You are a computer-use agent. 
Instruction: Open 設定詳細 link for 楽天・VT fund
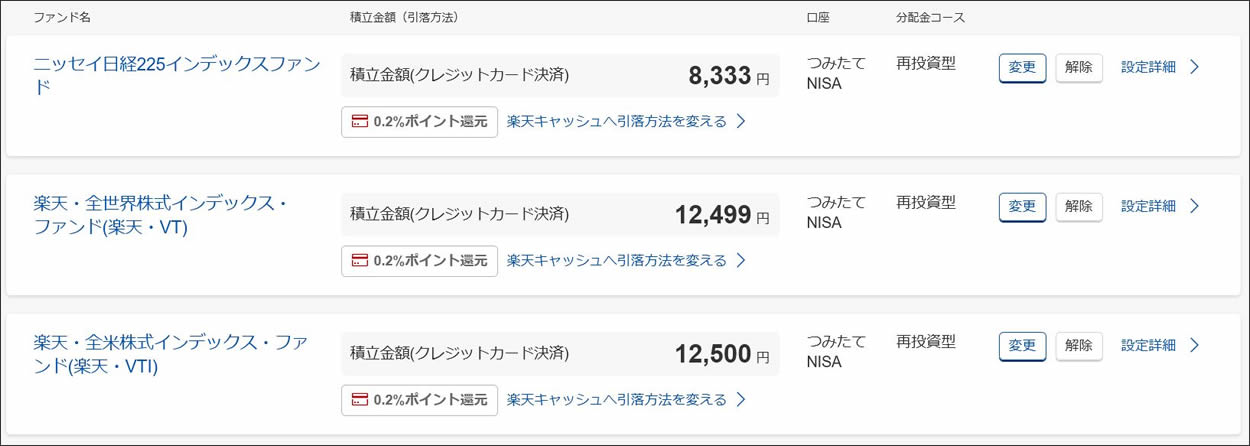pyautogui.click(x=1148, y=206)
